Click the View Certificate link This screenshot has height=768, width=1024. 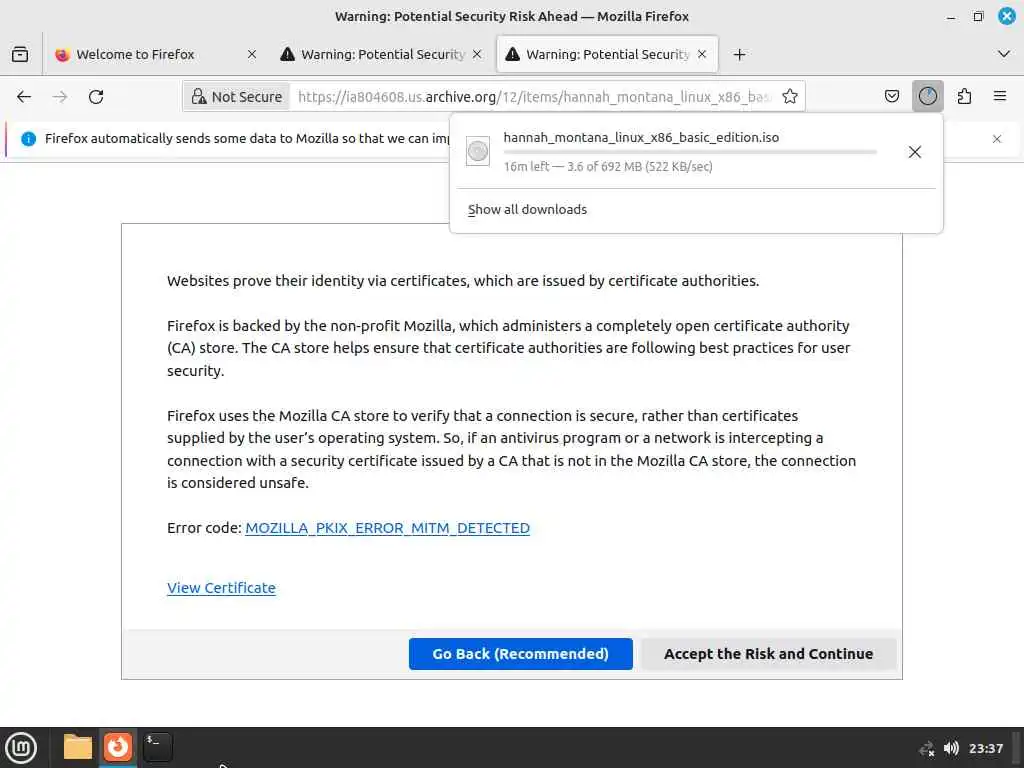pos(221,588)
